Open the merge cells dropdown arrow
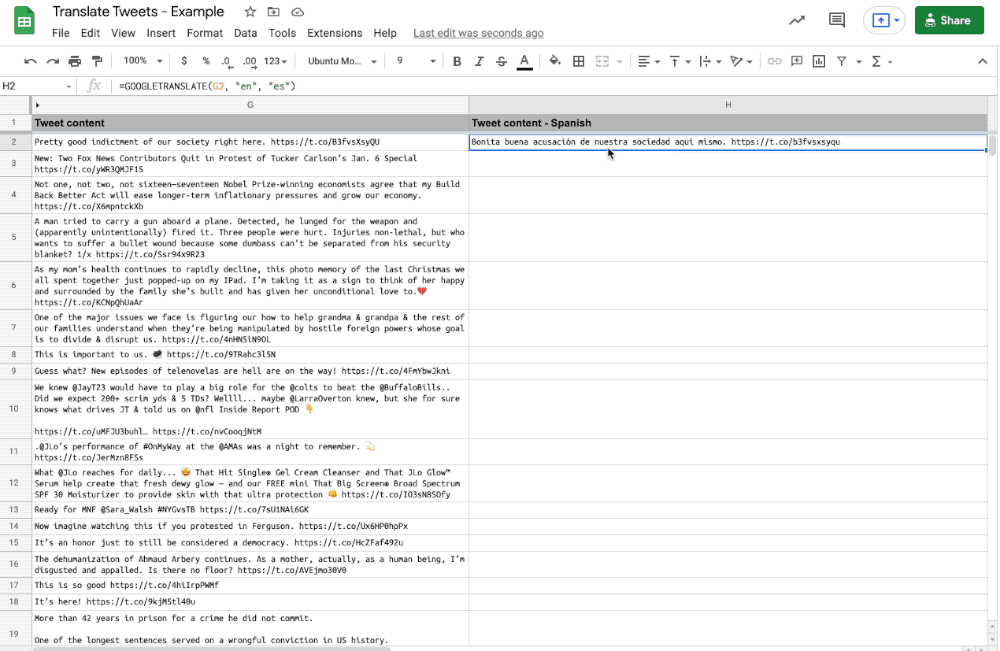Viewport: 1000px width, 651px height. (619, 62)
